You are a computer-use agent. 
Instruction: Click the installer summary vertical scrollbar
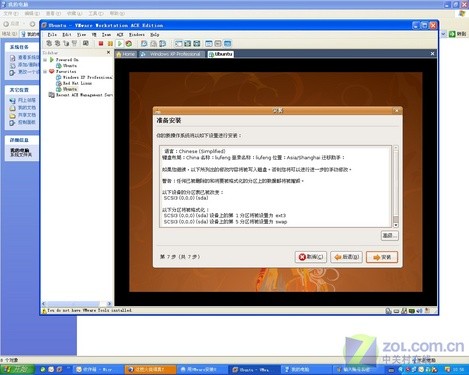396,186
